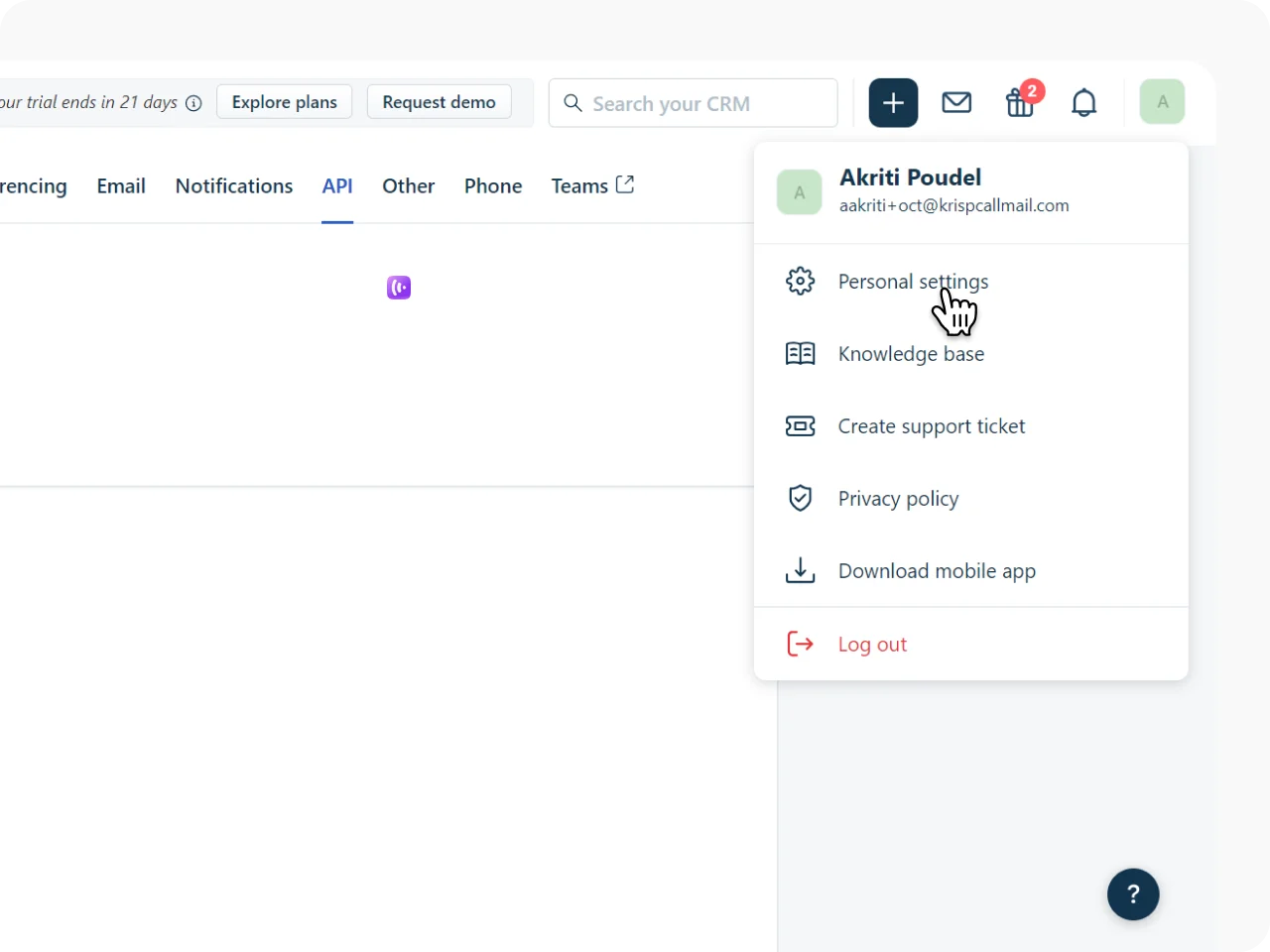Screen dimensions: 1270x952
Task: Click the trial ends in 21 days text
Action: [89, 102]
